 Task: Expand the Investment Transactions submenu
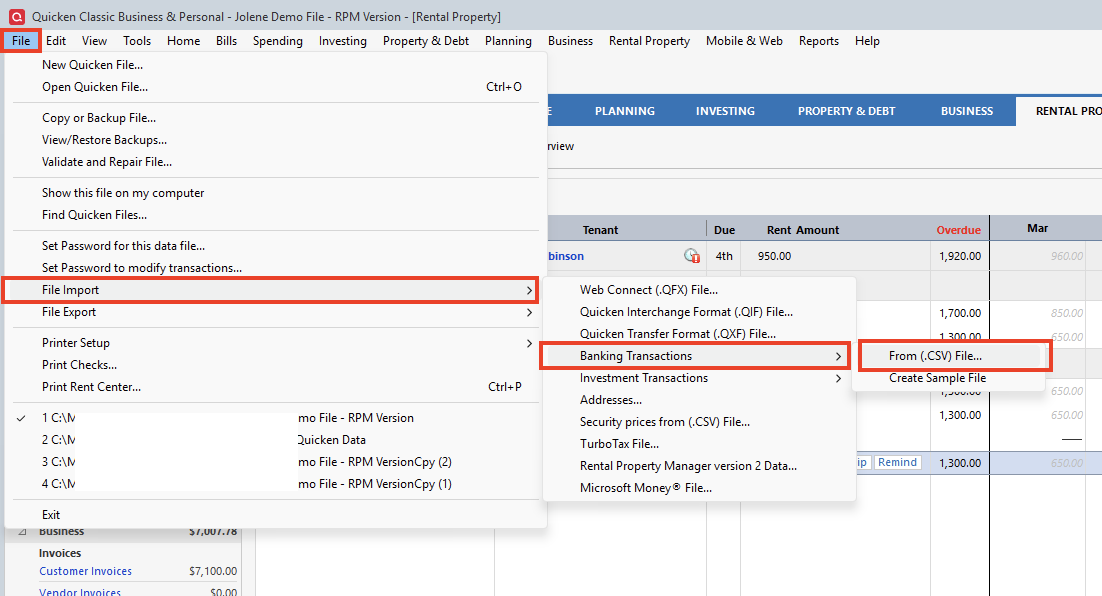(x=699, y=377)
